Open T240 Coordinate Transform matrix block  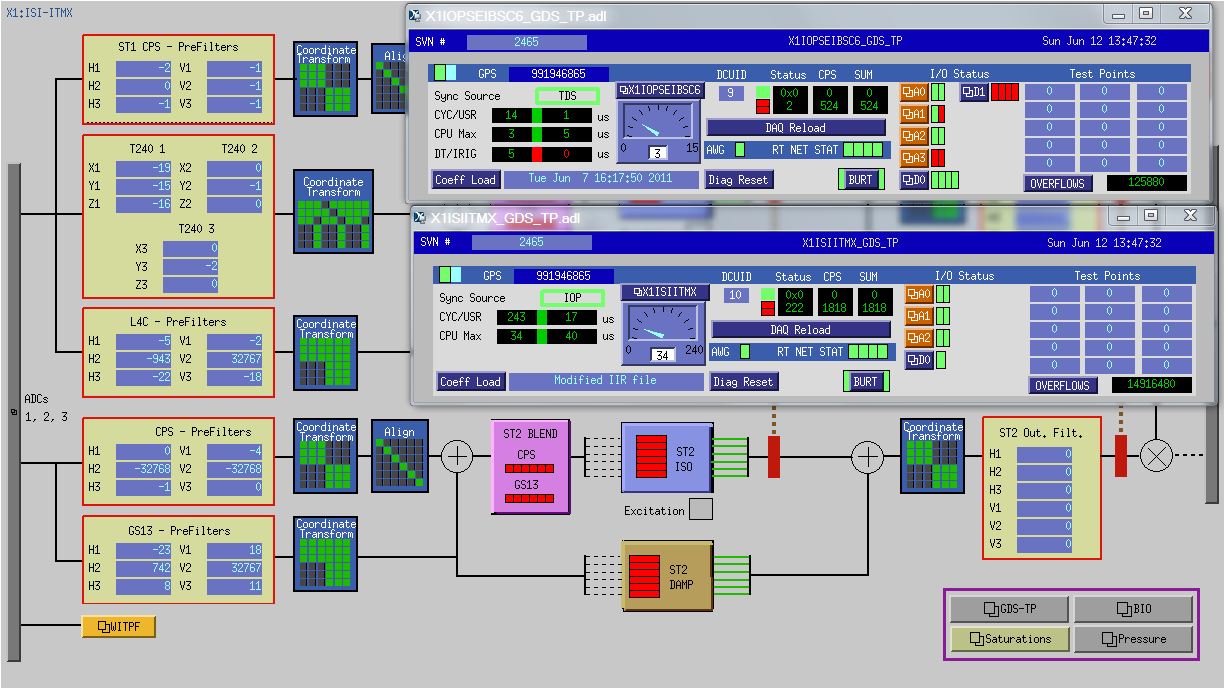point(333,212)
